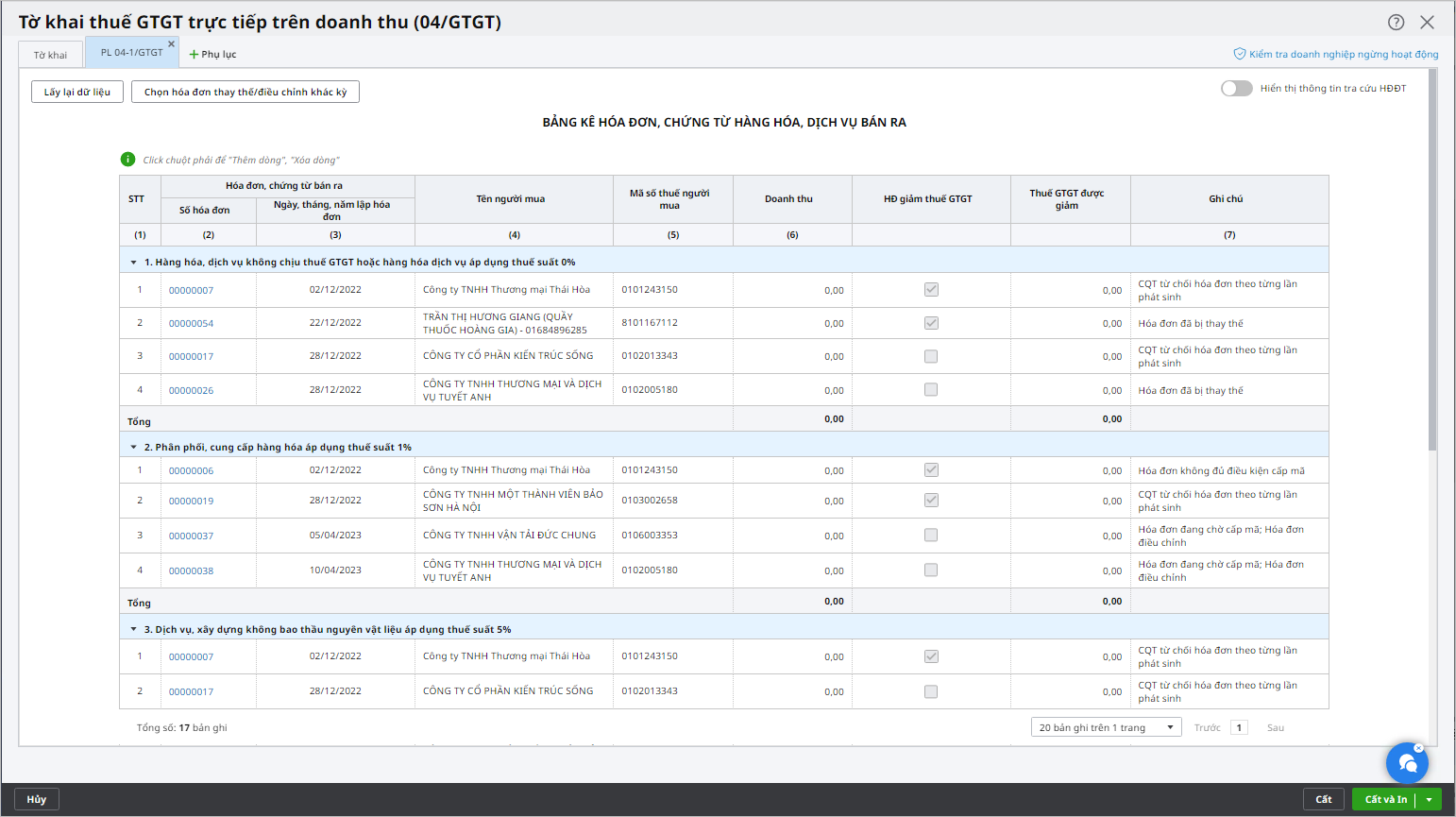Collapse section 1 hàng hóa thuế suất 0%
Viewport: 1456px width, 817px height.
(x=134, y=263)
